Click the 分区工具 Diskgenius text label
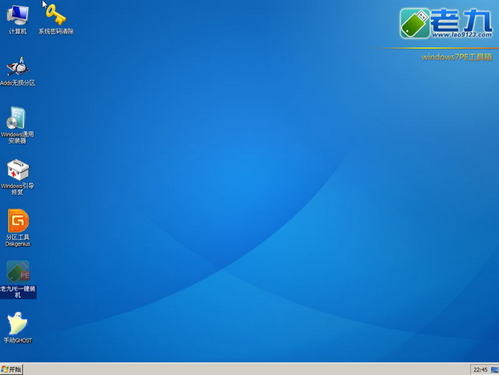 [x=18, y=240]
